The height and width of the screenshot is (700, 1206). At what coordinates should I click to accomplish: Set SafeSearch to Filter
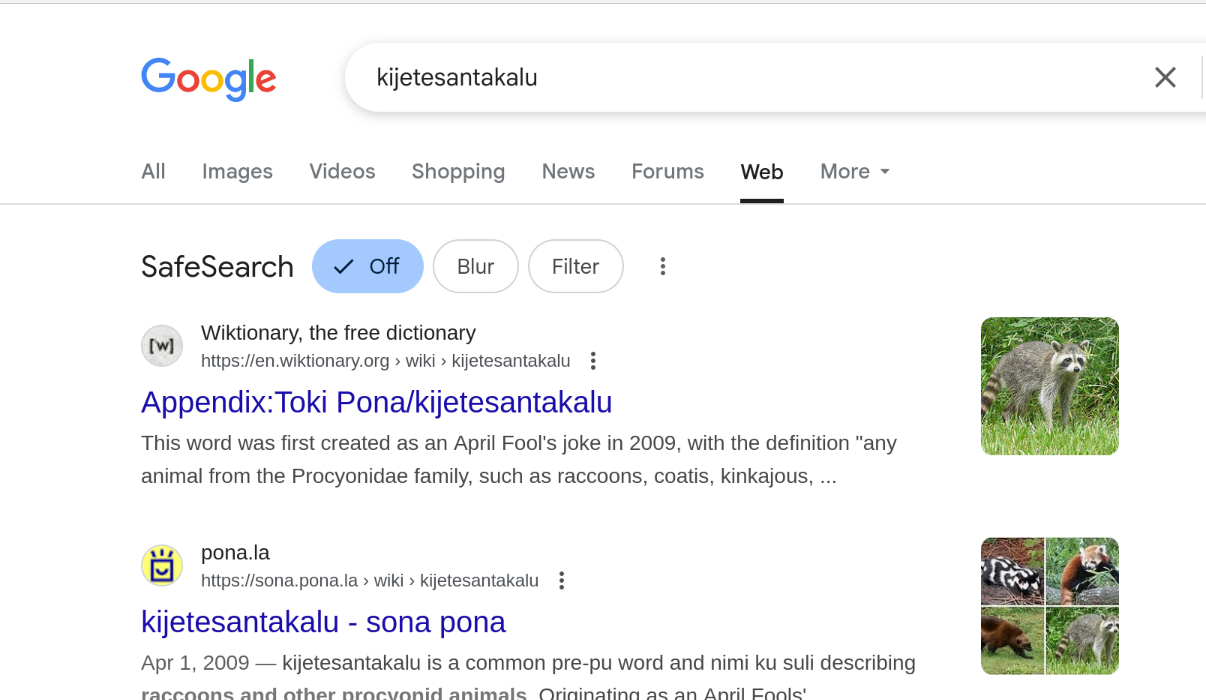coord(576,266)
